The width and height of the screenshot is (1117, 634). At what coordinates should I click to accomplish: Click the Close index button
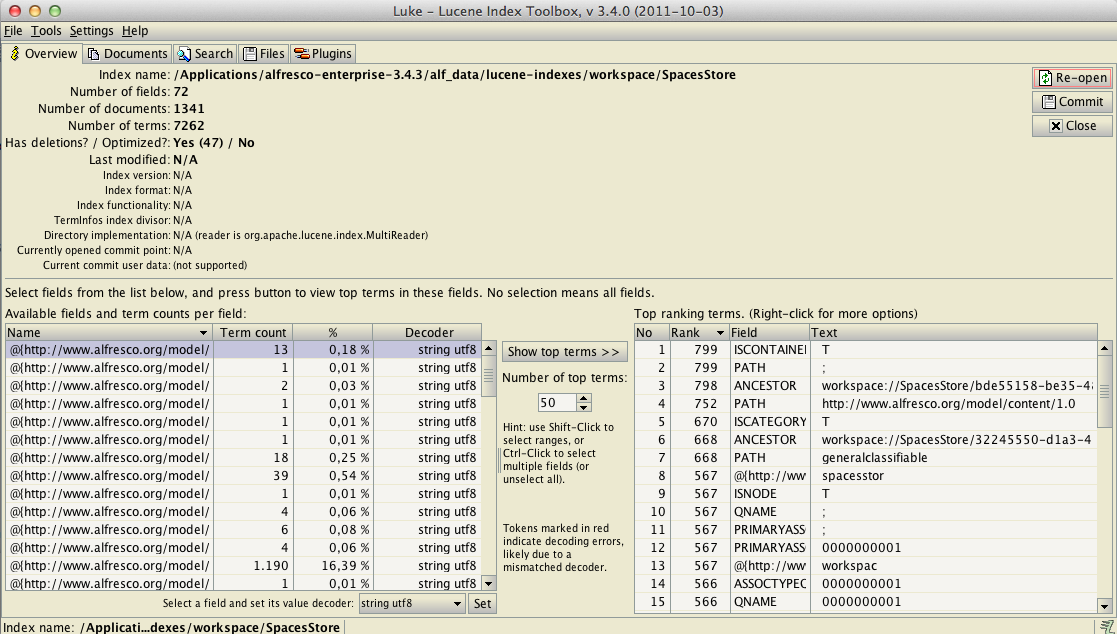[1071, 126]
